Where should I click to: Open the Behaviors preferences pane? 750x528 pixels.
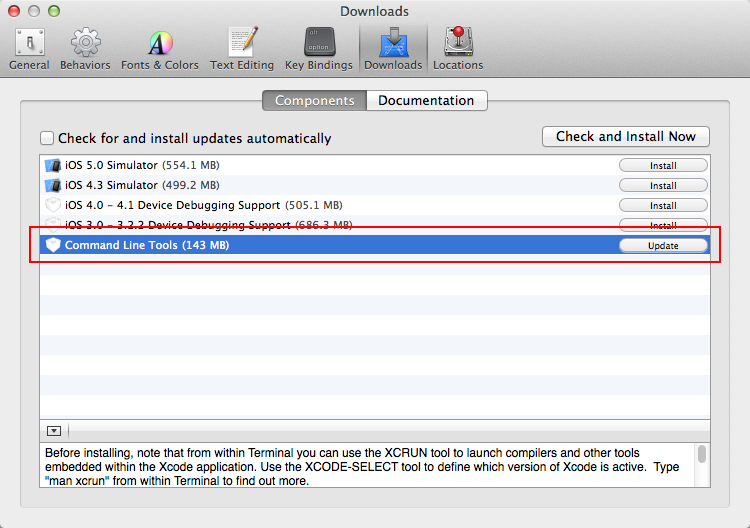click(85, 49)
